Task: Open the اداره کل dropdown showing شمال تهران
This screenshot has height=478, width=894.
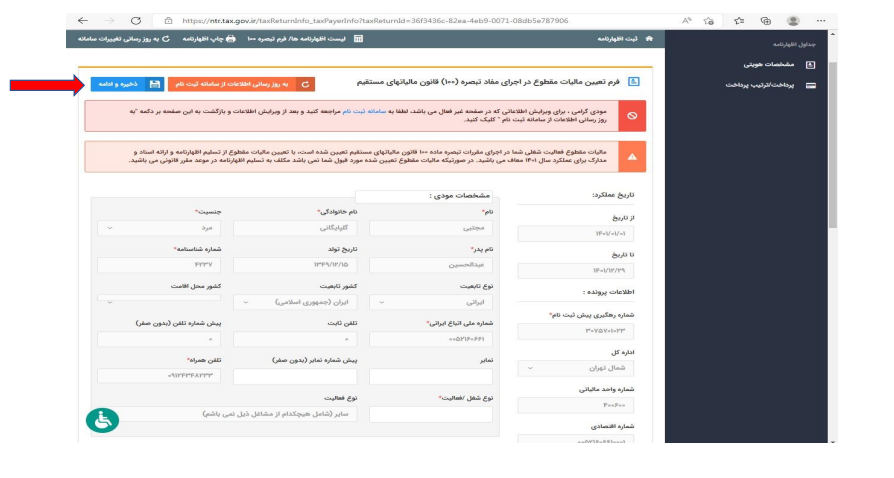Action: tap(575, 368)
